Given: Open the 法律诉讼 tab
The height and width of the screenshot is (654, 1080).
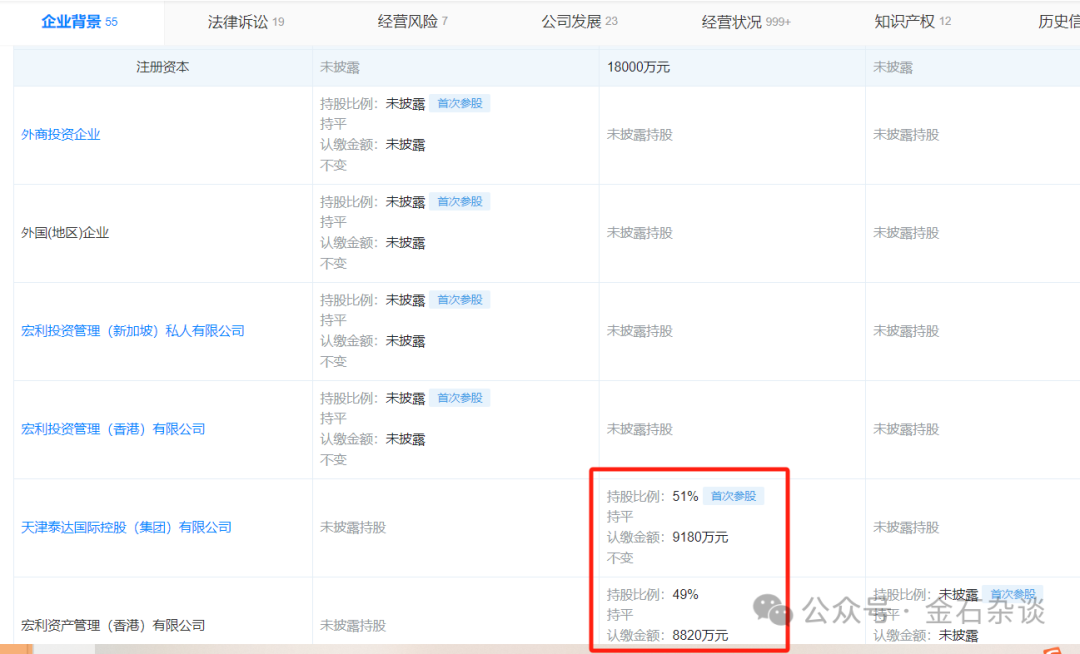Looking at the screenshot, I should pyautogui.click(x=246, y=22).
